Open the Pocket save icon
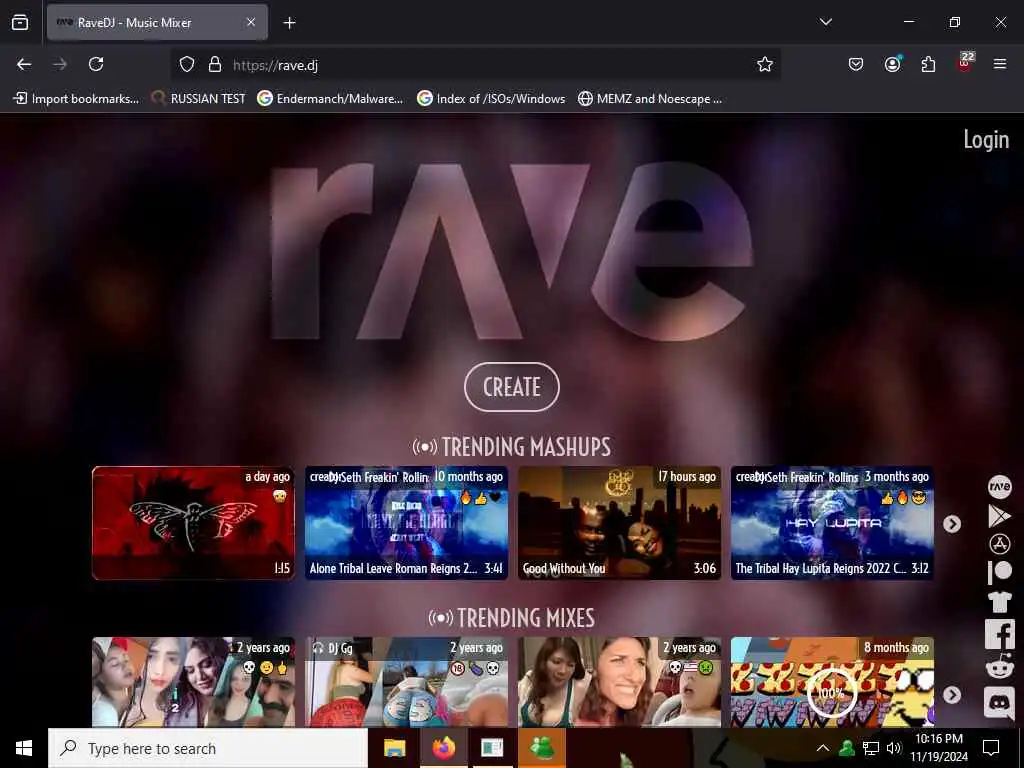The width and height of the screenshot is (1024, 768). tap(856, 64)
